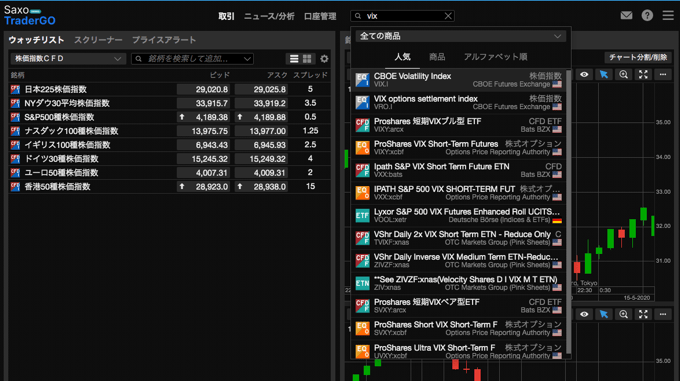
Task: Select ProShares VIX Short-Term Futures option result
Action: (458, 147)
